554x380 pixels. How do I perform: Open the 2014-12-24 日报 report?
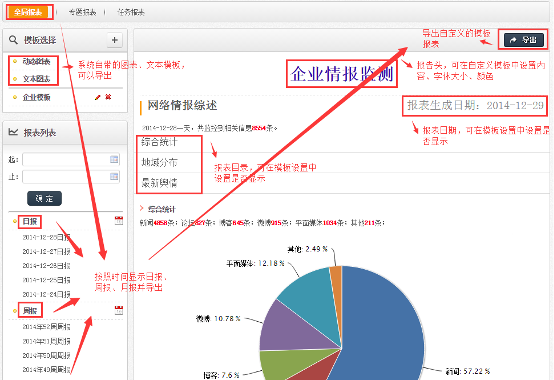(x=46, y=294)
